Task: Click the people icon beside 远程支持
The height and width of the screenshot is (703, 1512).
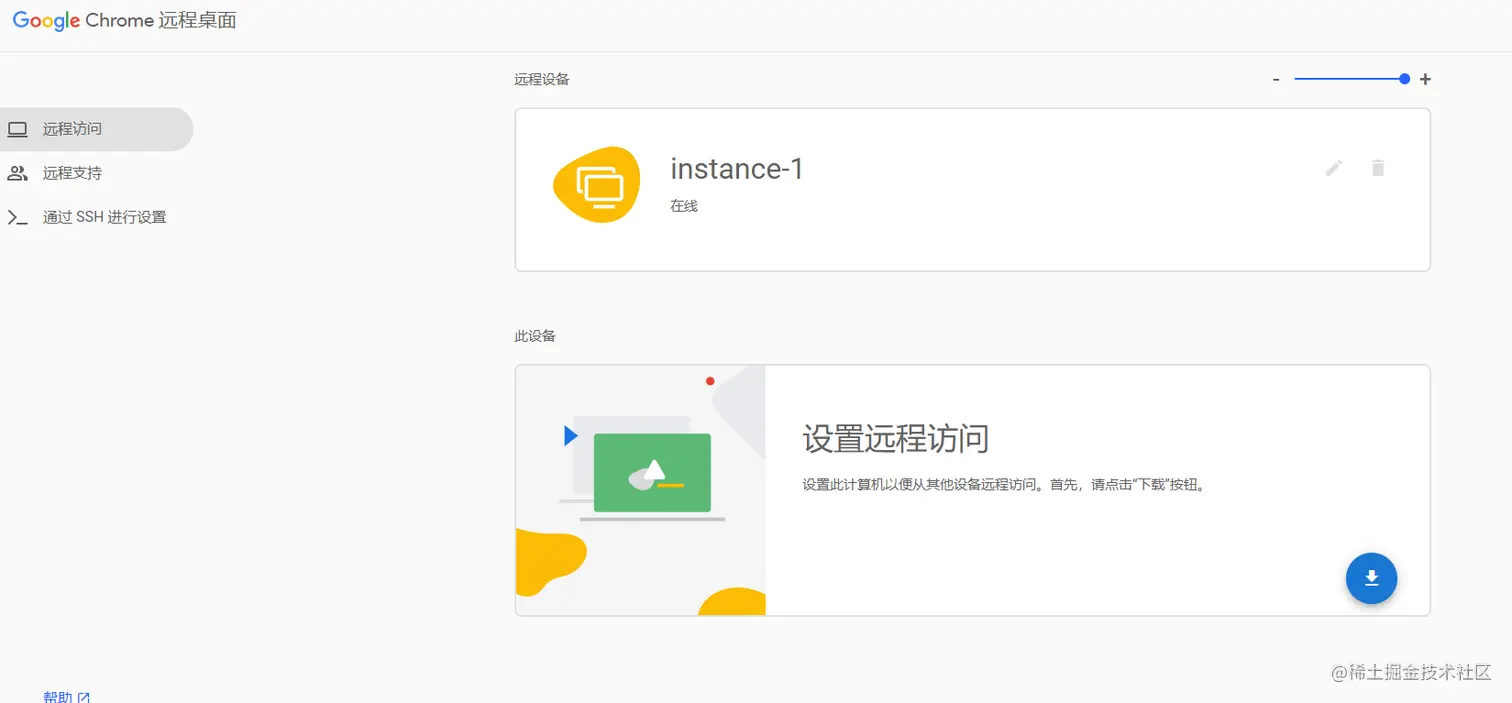Action: pos(17,173)
